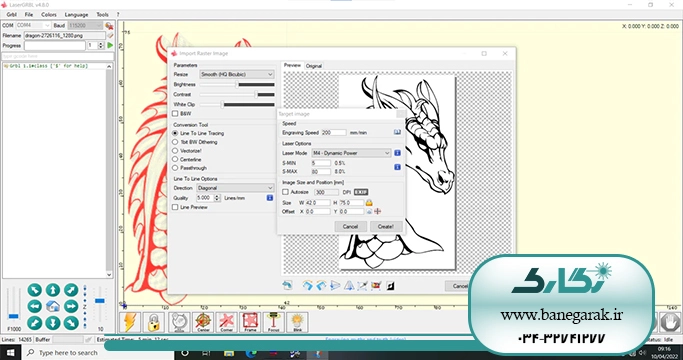The width and height of the screenshot is (683, 360).
Task: Click Cancel in Target image dialog
Action: [x=350, y=227]
